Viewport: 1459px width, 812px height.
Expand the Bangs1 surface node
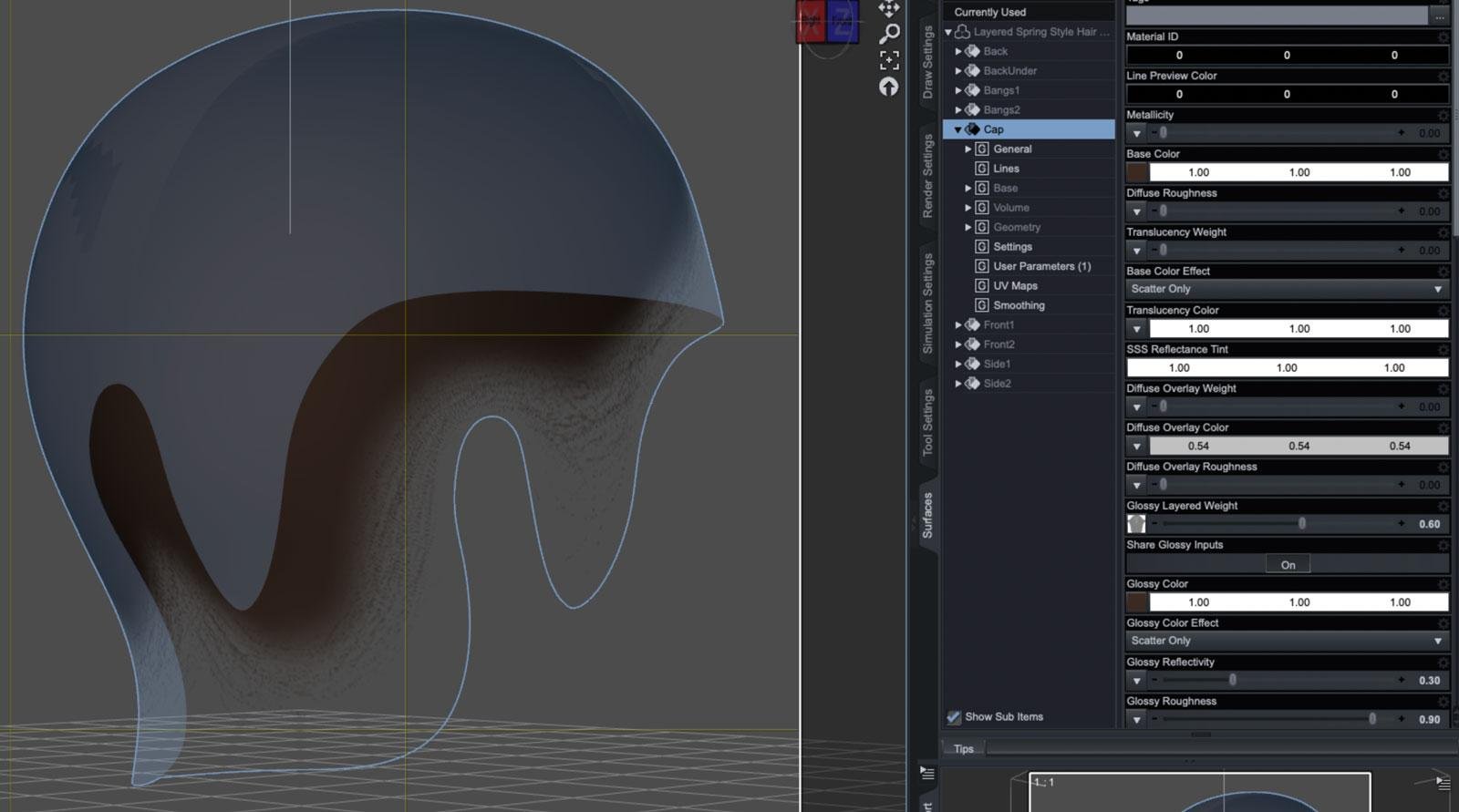coord(958,90)
